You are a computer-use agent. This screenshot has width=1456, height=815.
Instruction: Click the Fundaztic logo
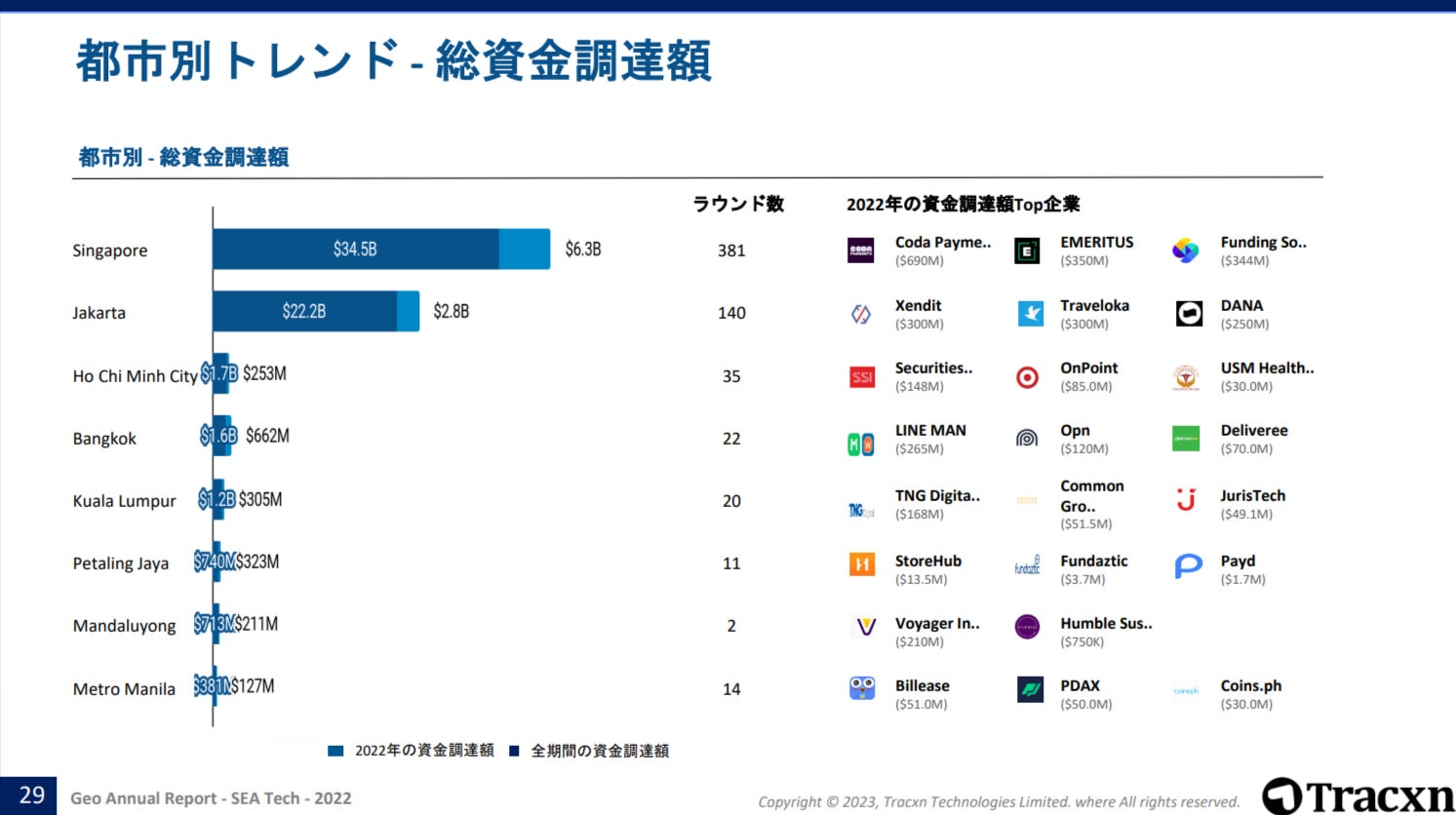[x=1027, y=565]
